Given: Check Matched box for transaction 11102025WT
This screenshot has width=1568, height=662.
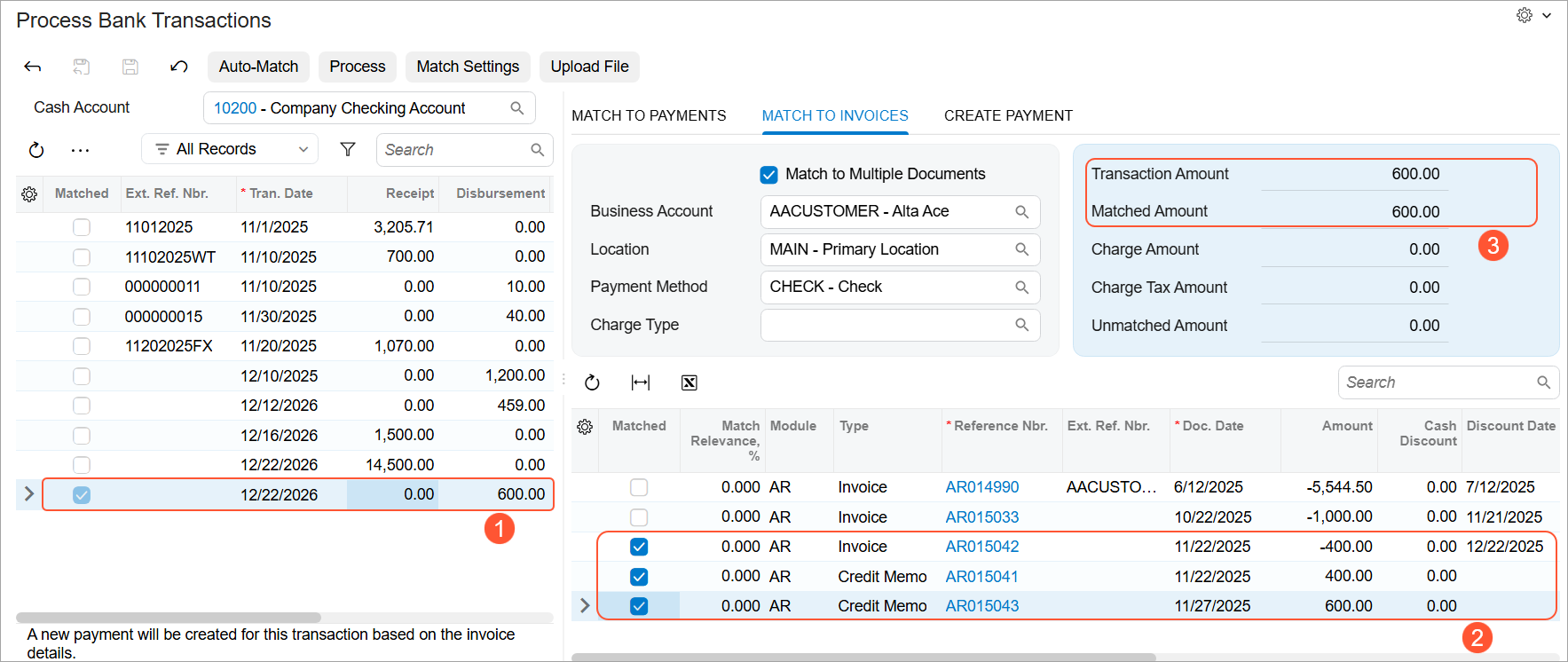Looking at the screenshot, I should point(82,257).
